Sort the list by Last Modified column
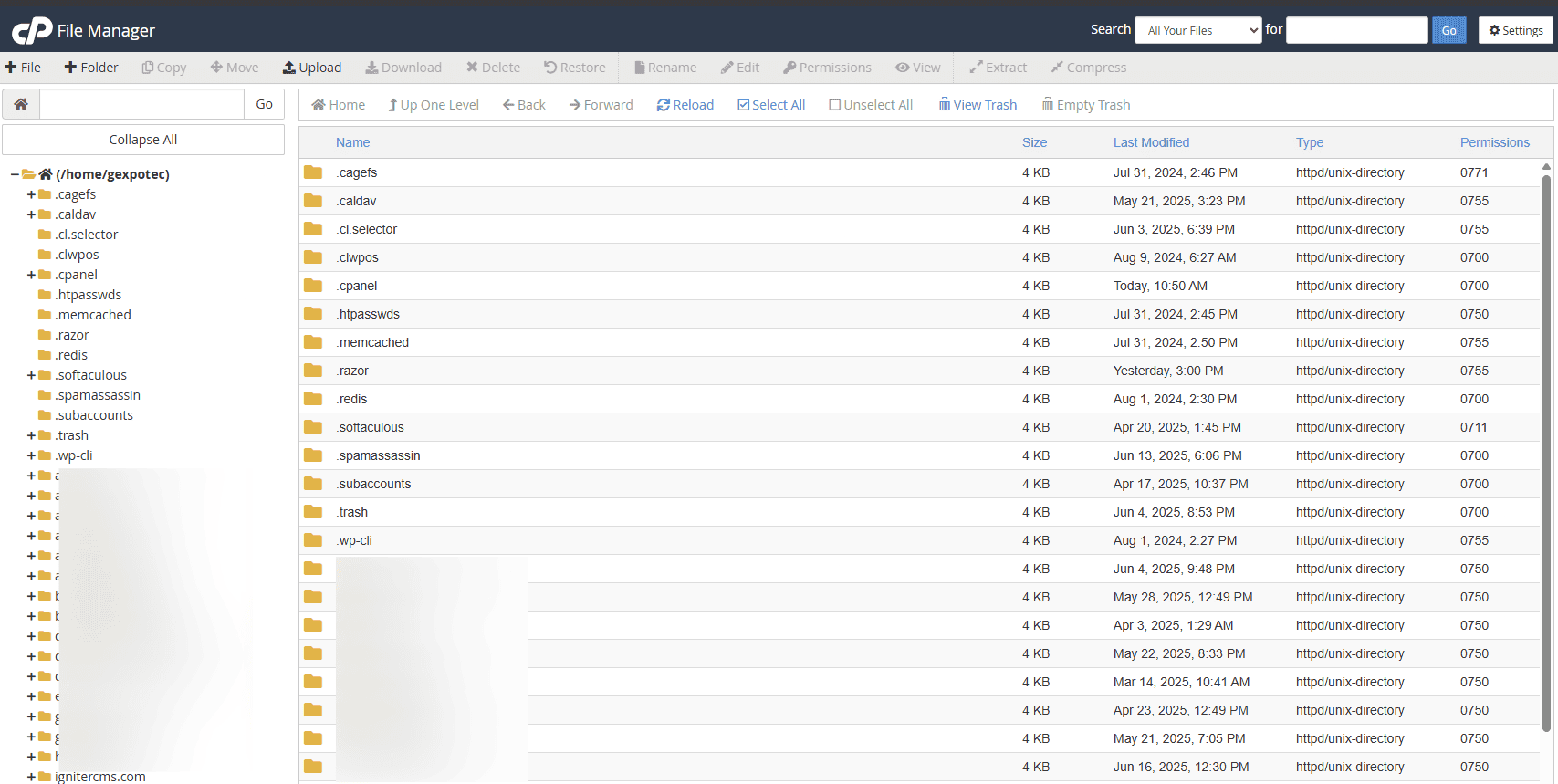 1151,142
